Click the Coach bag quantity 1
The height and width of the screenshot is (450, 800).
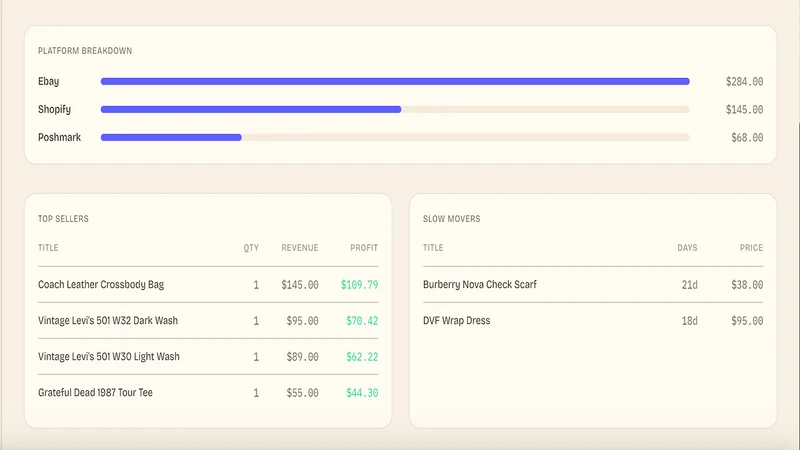click(x=256, y=285)
